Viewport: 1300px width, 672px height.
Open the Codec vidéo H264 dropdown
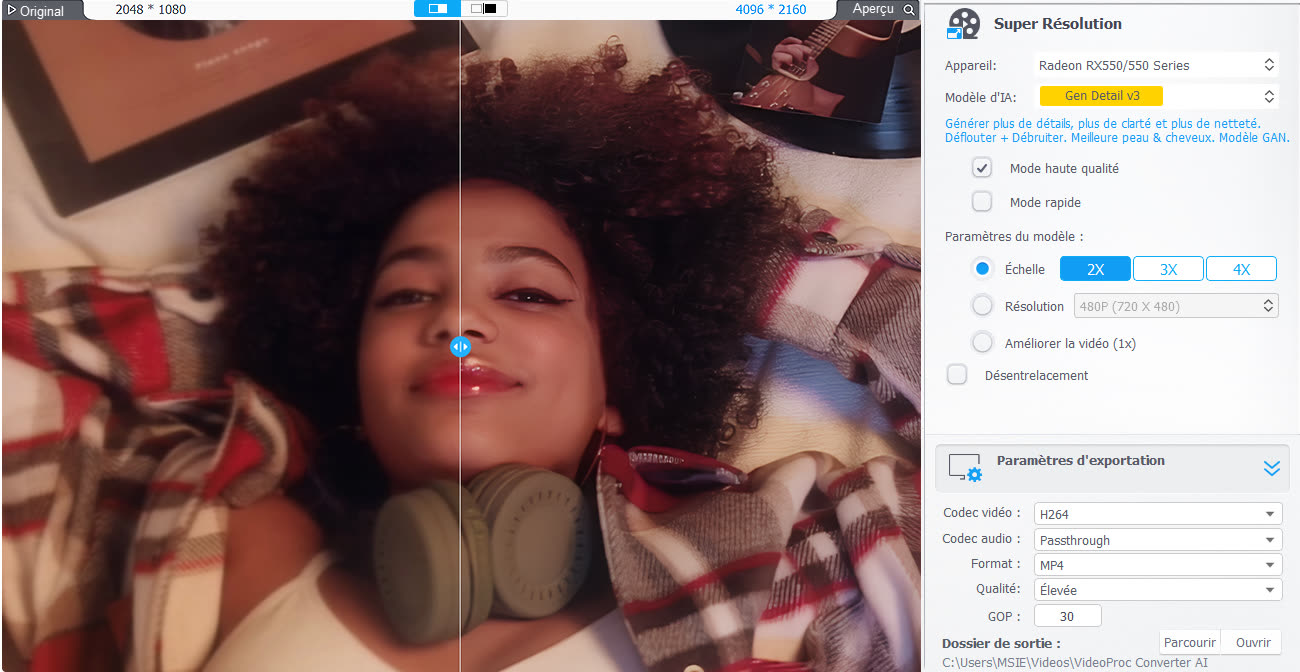[x=1158, y=514]
